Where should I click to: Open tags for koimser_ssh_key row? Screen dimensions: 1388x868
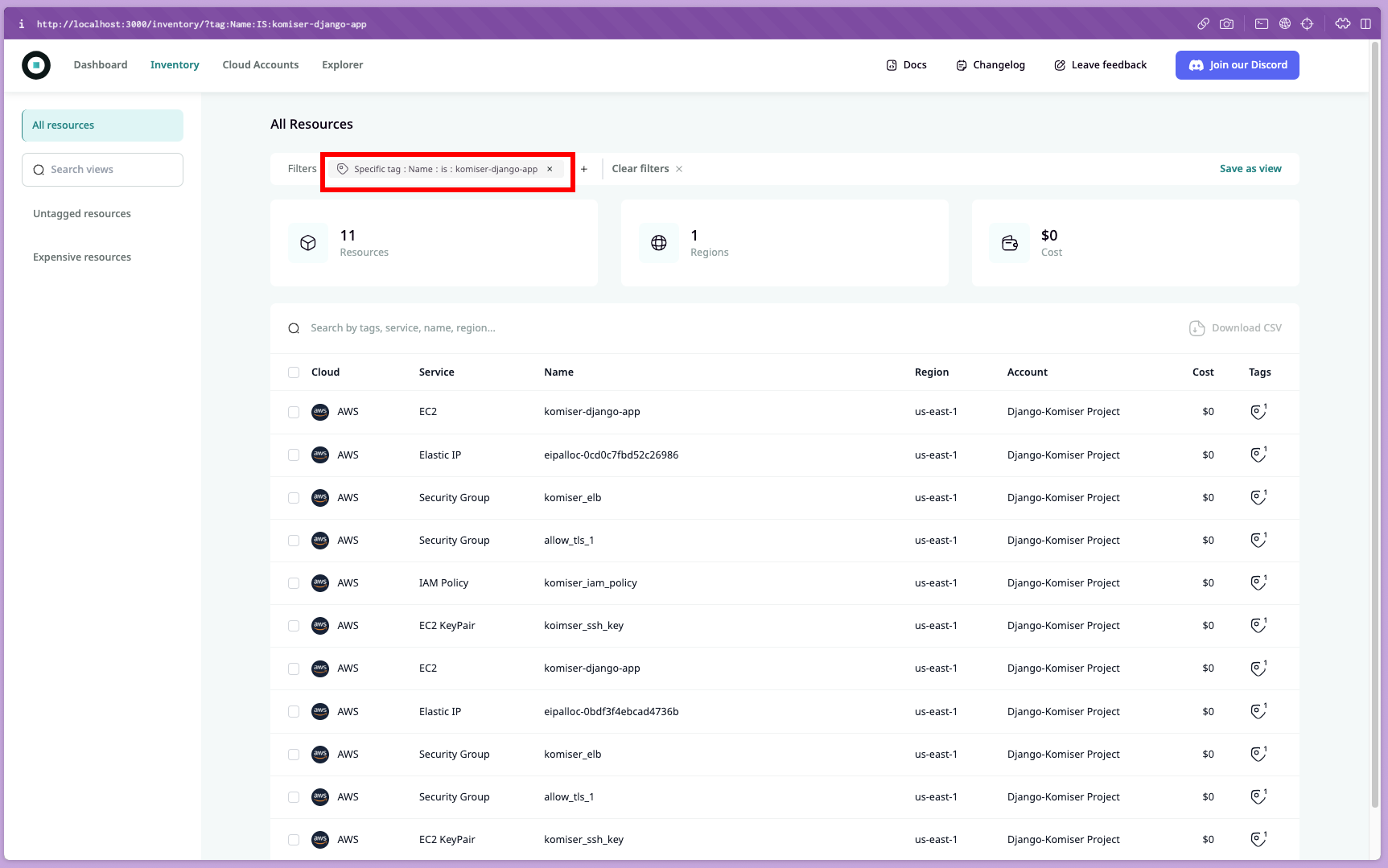[1258, 625]
